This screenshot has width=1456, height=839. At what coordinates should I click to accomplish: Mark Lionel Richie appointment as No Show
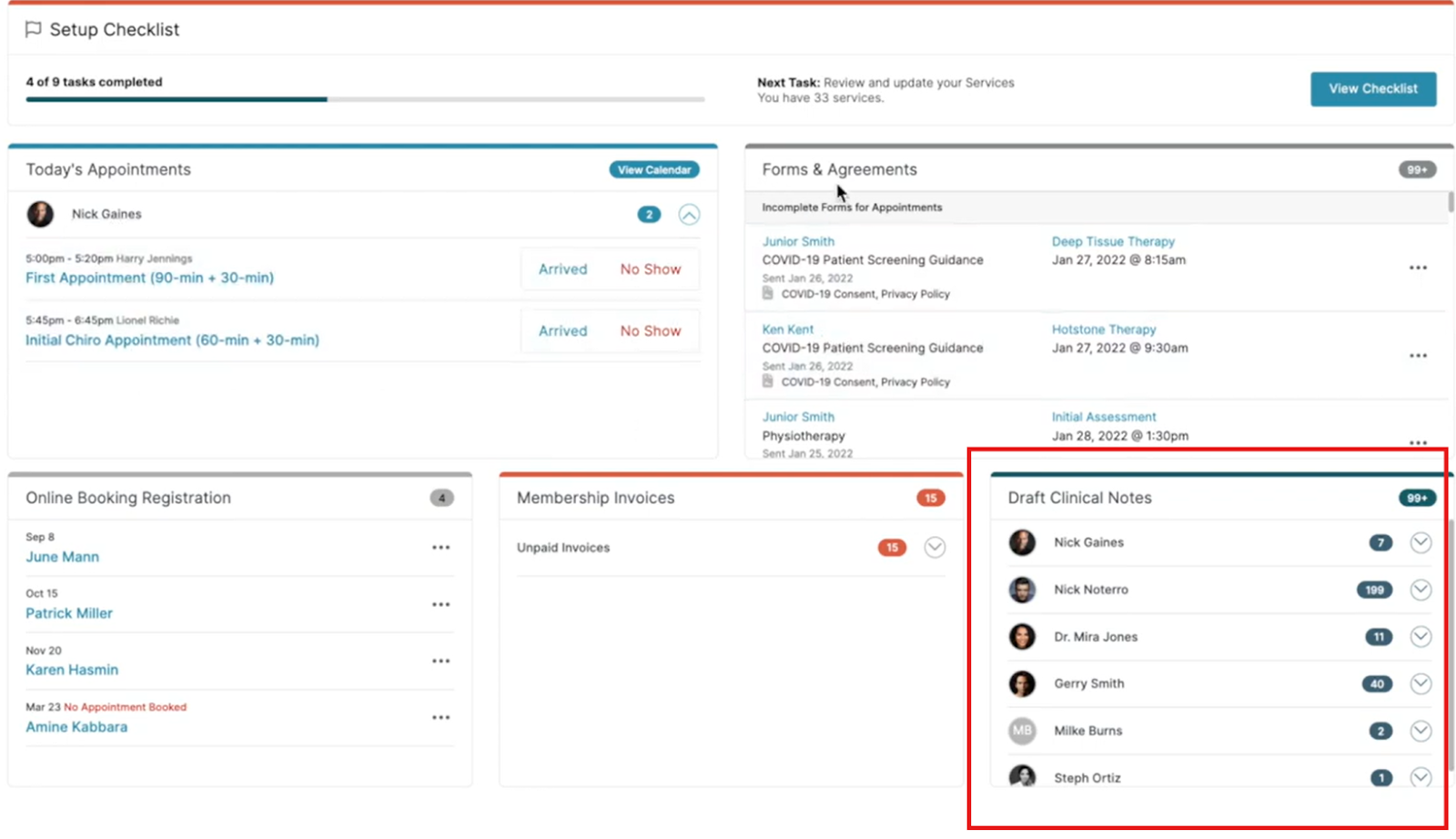tap(650, 331)
